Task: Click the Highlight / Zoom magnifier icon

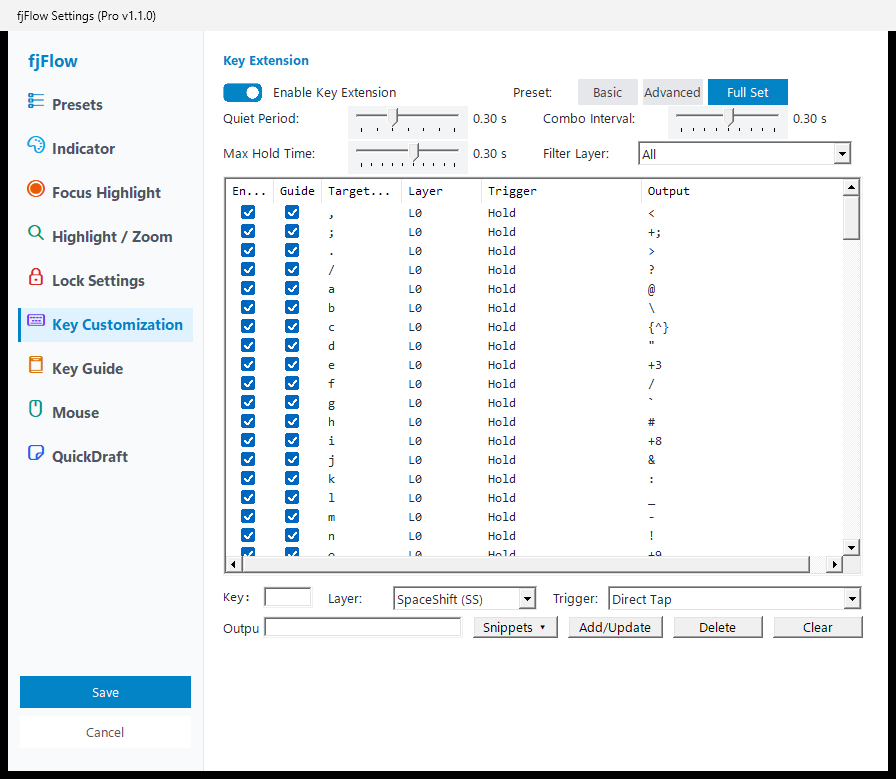Action: click(35, 233)
